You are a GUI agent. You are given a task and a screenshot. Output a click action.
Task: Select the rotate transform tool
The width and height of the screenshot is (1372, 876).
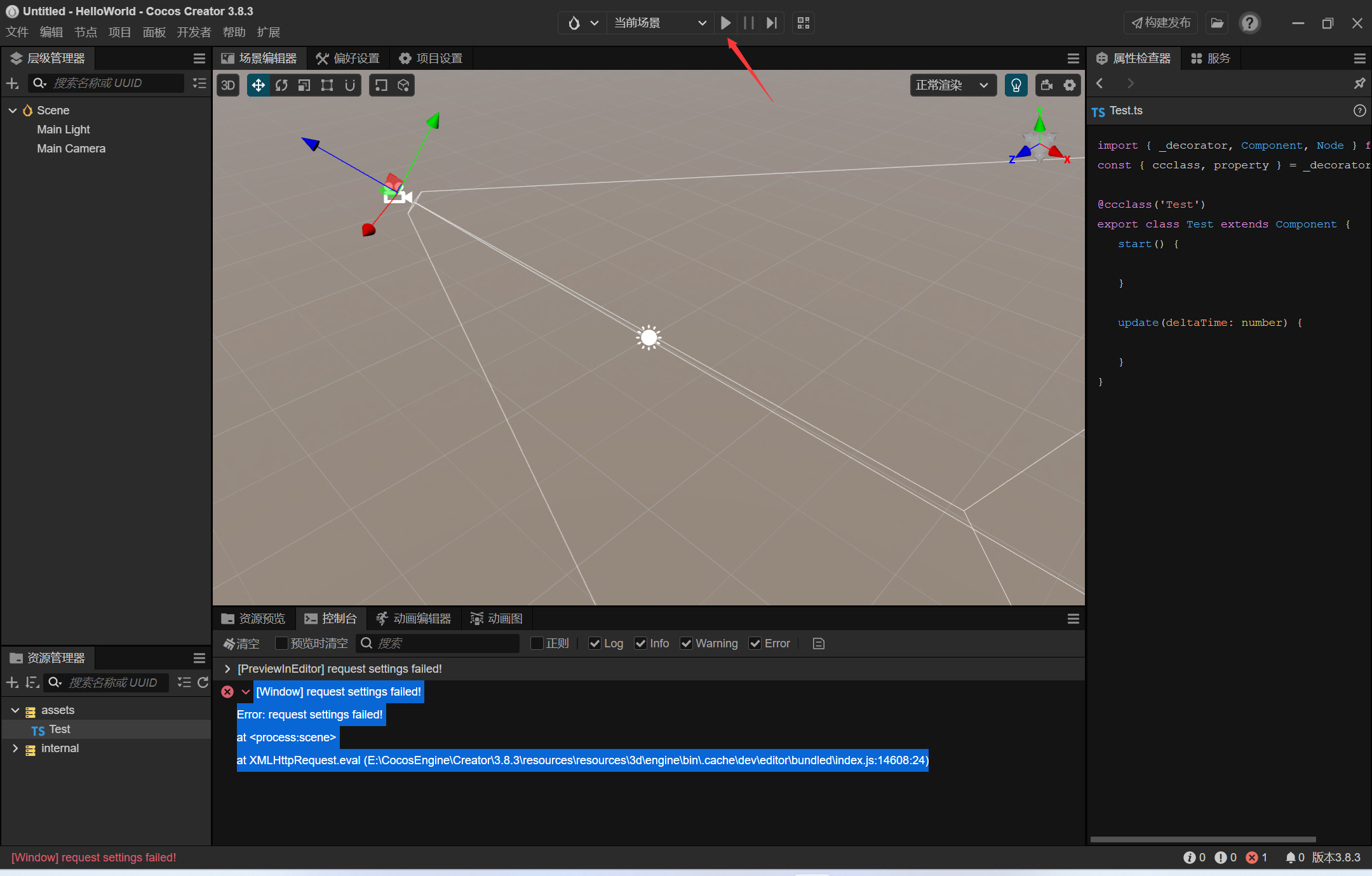[x=281, y=85]
